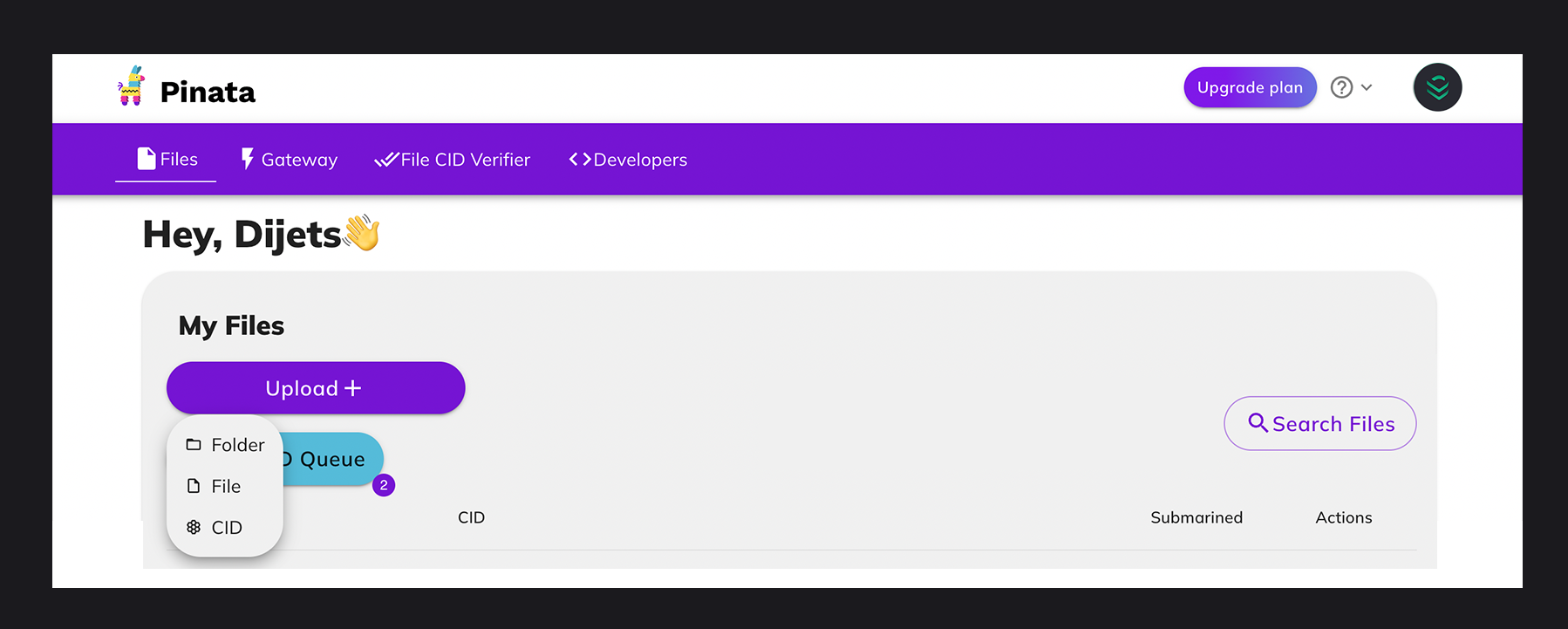This screenshot has width=1568, height=629.
Task: Click the CID flower icon in menu
Action: pyautogui.click(x=194, y=527)
